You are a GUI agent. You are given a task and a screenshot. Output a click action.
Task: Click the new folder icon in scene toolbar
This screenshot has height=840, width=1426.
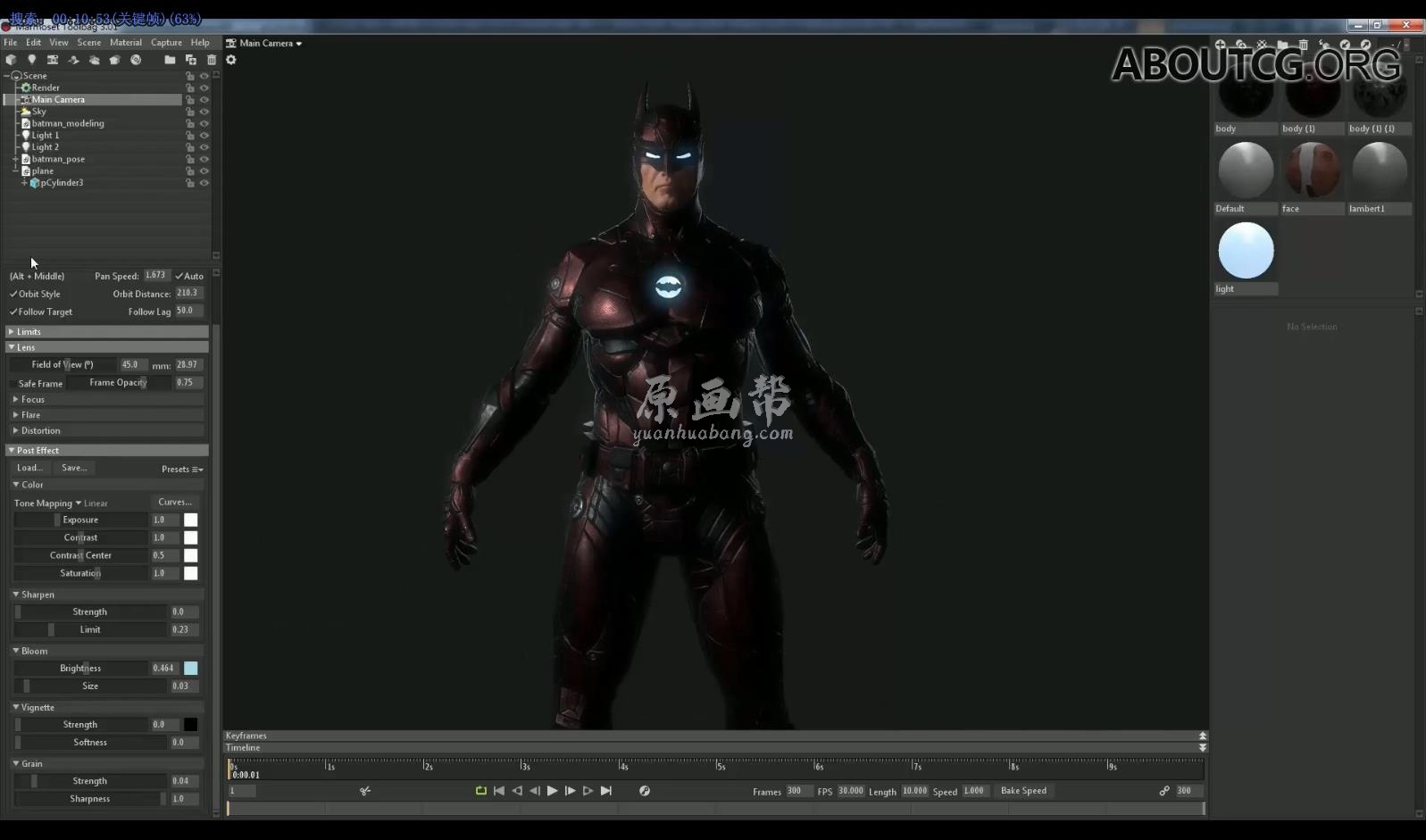tap(170, 60)
